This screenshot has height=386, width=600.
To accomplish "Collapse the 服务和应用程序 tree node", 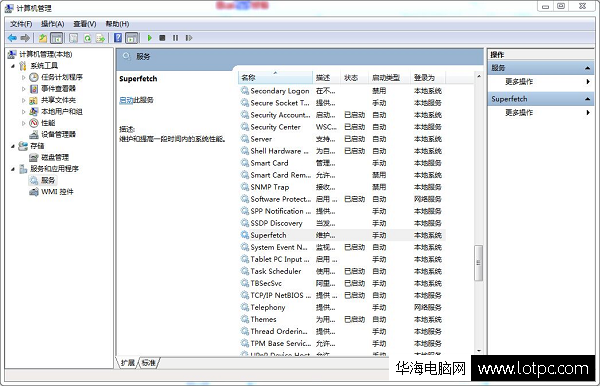I will tap(13, 169).
